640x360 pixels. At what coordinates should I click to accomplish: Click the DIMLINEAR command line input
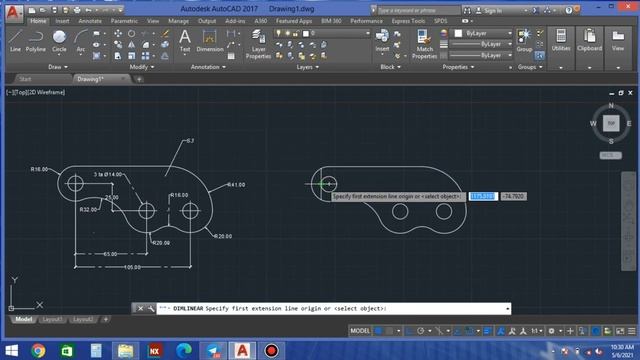[333, 309]
